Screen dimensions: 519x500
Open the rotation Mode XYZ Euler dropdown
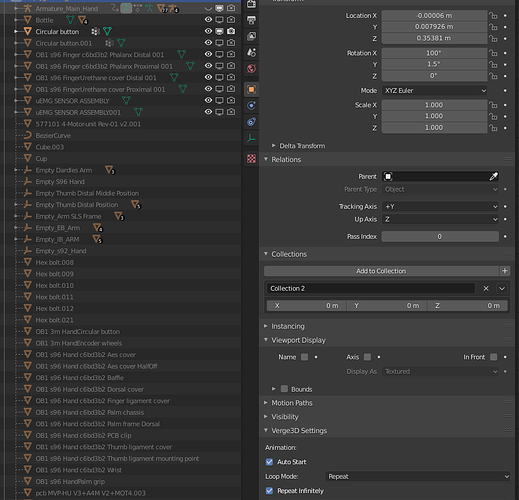(x=435, y=90)
